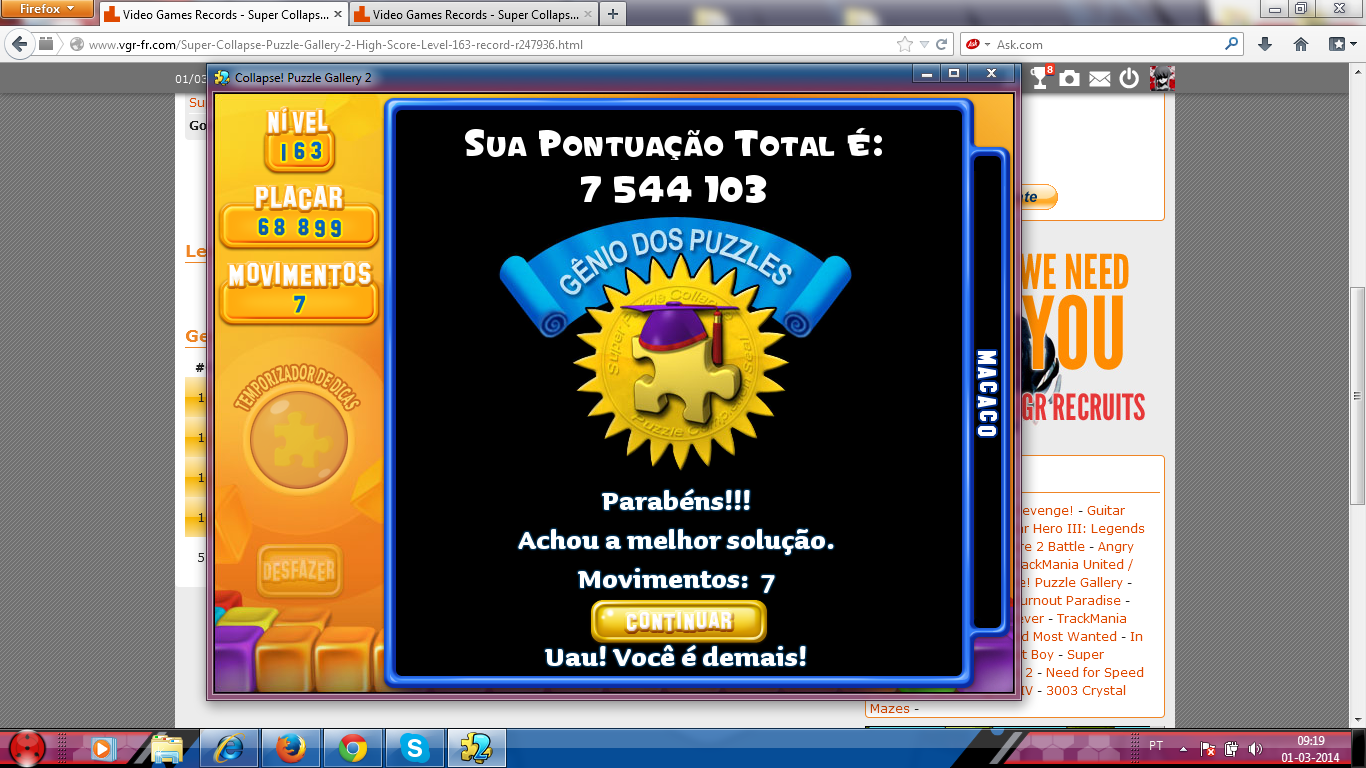The image size is (1366, 768).
Task: Expand the URL history dropdown arrow
Action: point(925,44)
